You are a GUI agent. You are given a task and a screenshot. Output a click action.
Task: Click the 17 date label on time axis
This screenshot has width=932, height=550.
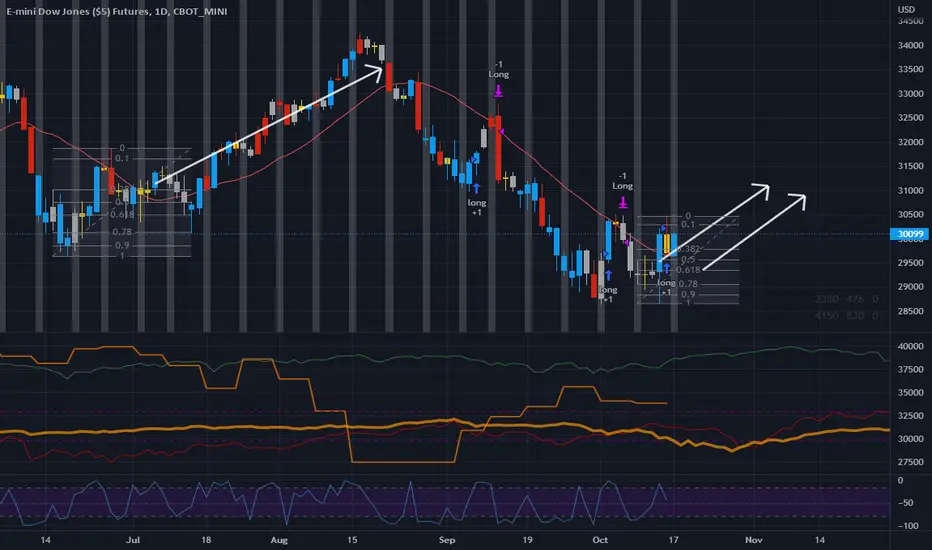(x=673, y=540)
